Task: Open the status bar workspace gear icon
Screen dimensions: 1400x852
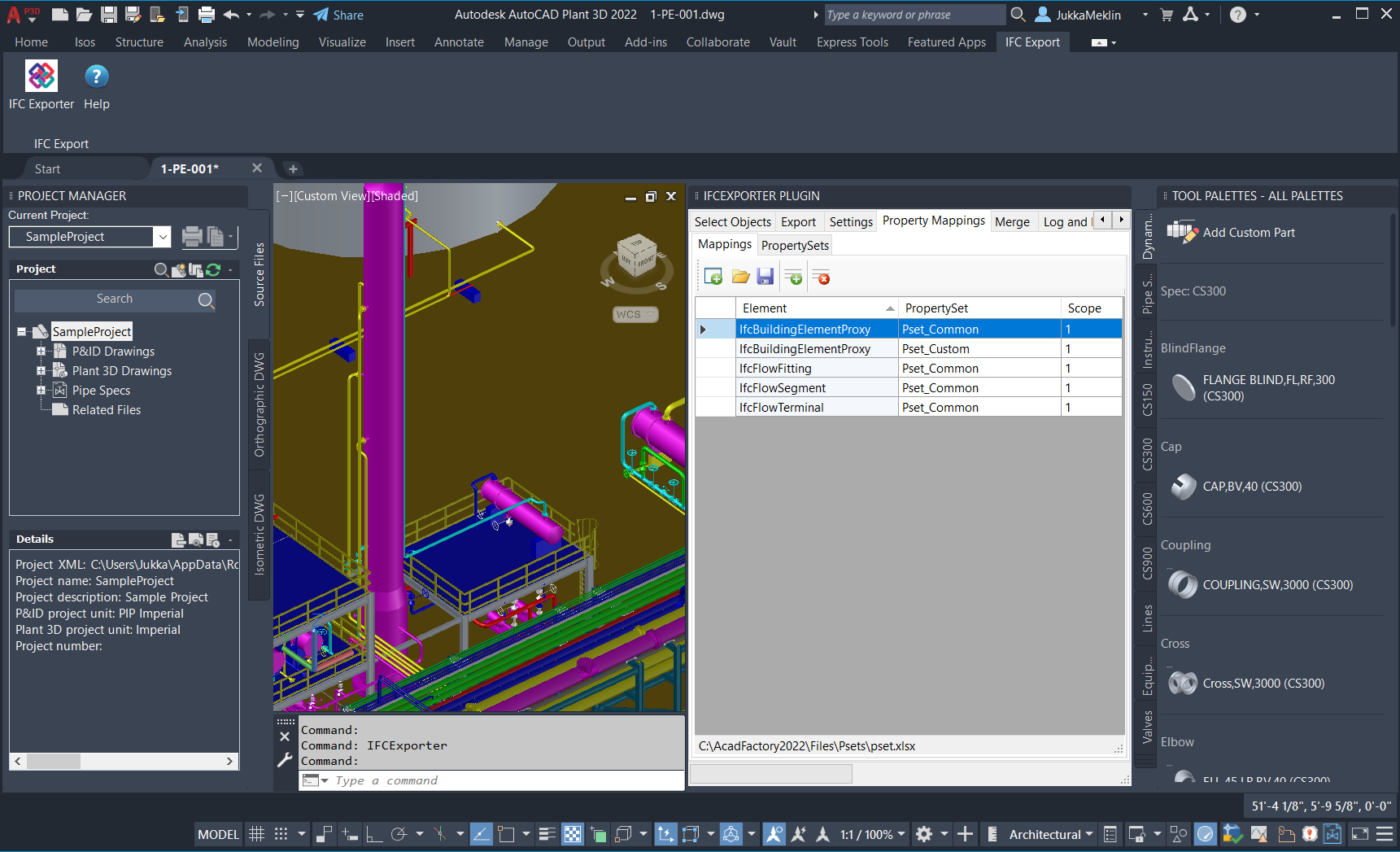Action: (x=924, y=834)
